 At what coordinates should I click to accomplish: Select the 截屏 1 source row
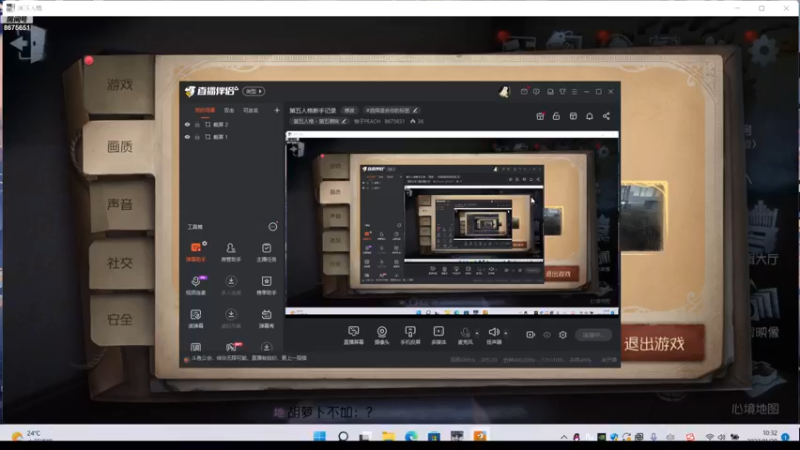[x=231, y=137]
